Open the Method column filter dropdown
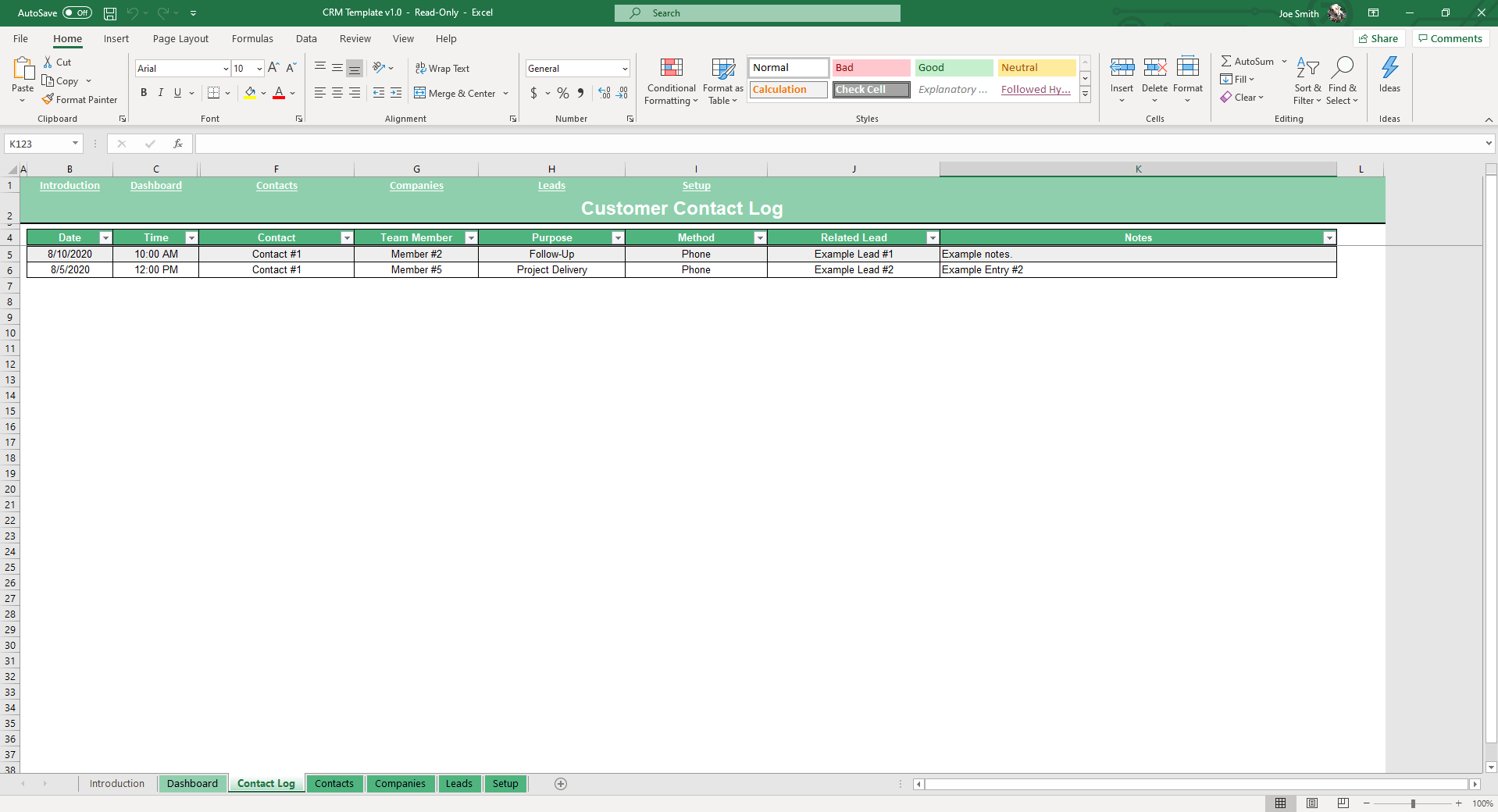 (760, 238)
